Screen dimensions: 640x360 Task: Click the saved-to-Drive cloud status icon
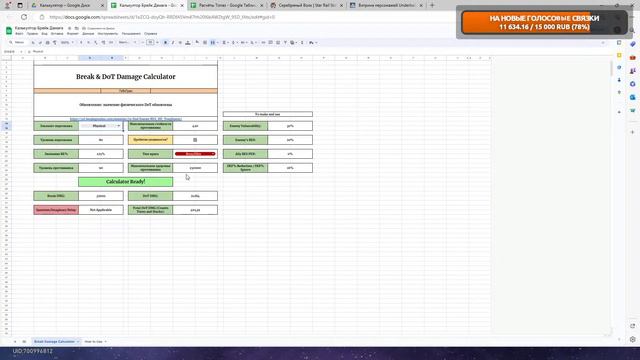coord(84,28)
